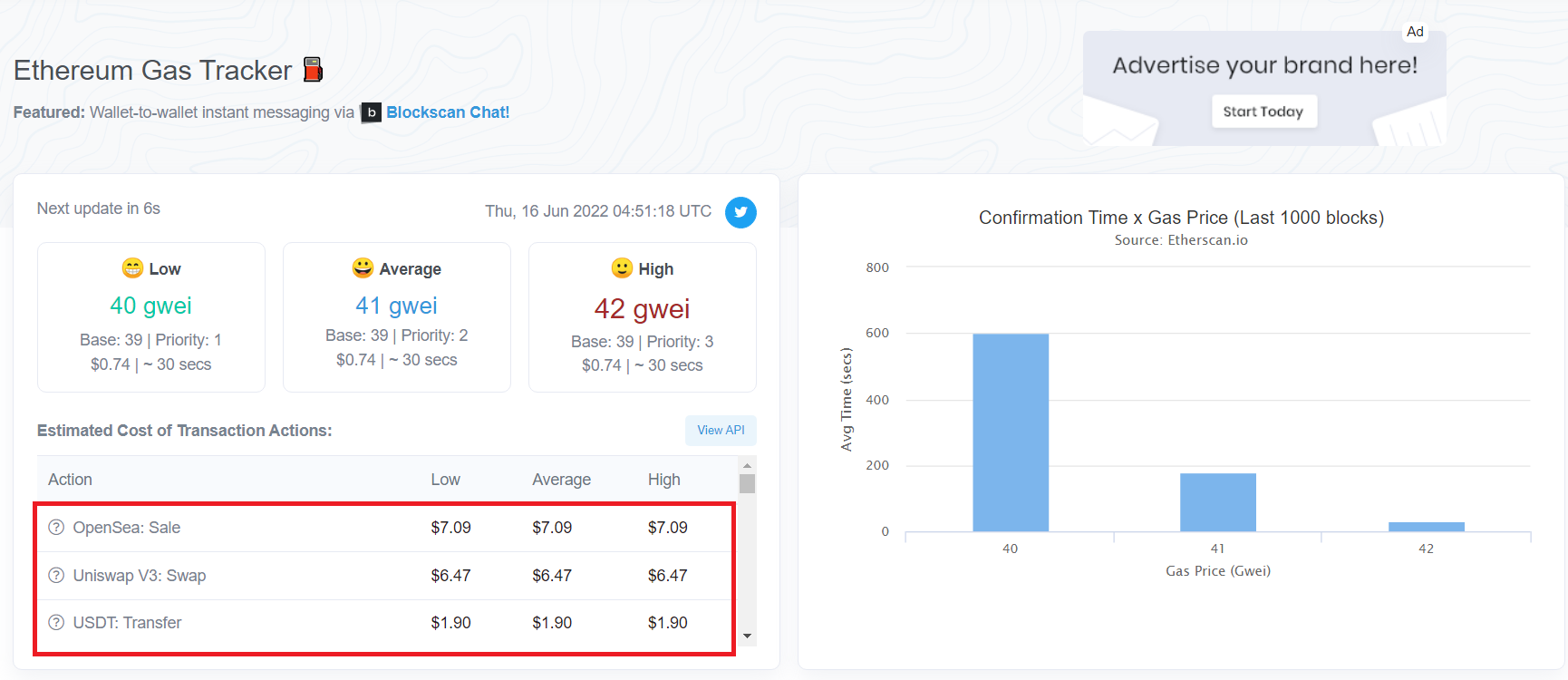Viewport: 1568px width, 680px height.
Task: Click scrollbar down arrow in actions table
Action: pyautogui.click(x=748, y=636)
